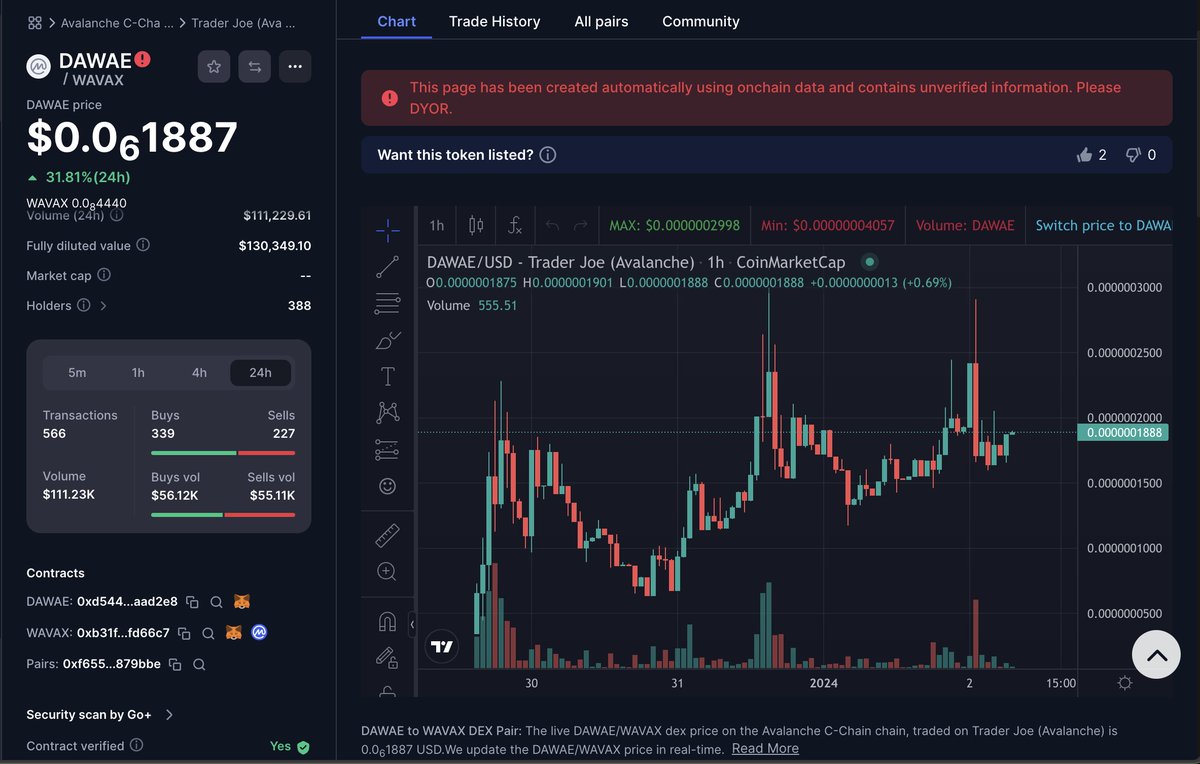Open Trader Joe (Avalanche) breadcrumb
Image resolution: width=1200 pixels, height=764 pixels.
(245, 22)
